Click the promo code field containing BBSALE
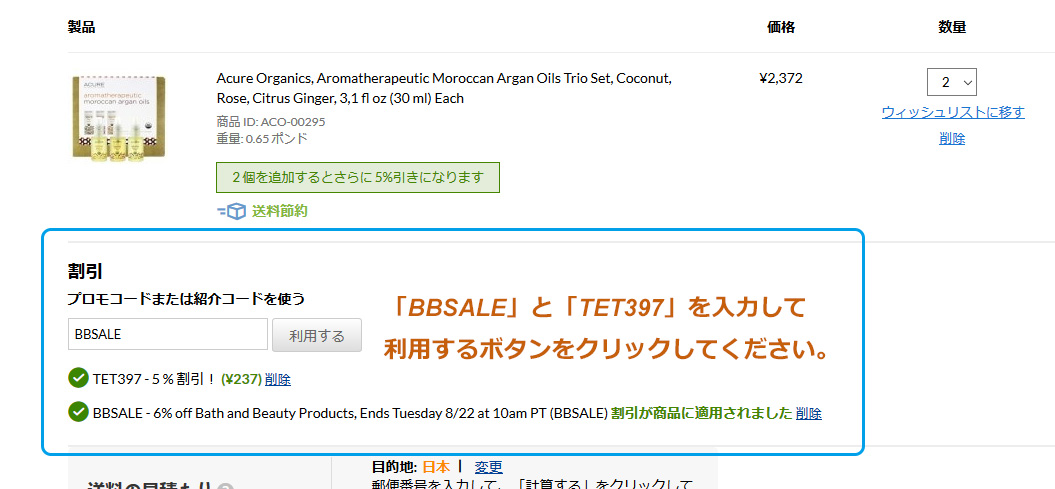1055x489 pixels. point(168,334)
